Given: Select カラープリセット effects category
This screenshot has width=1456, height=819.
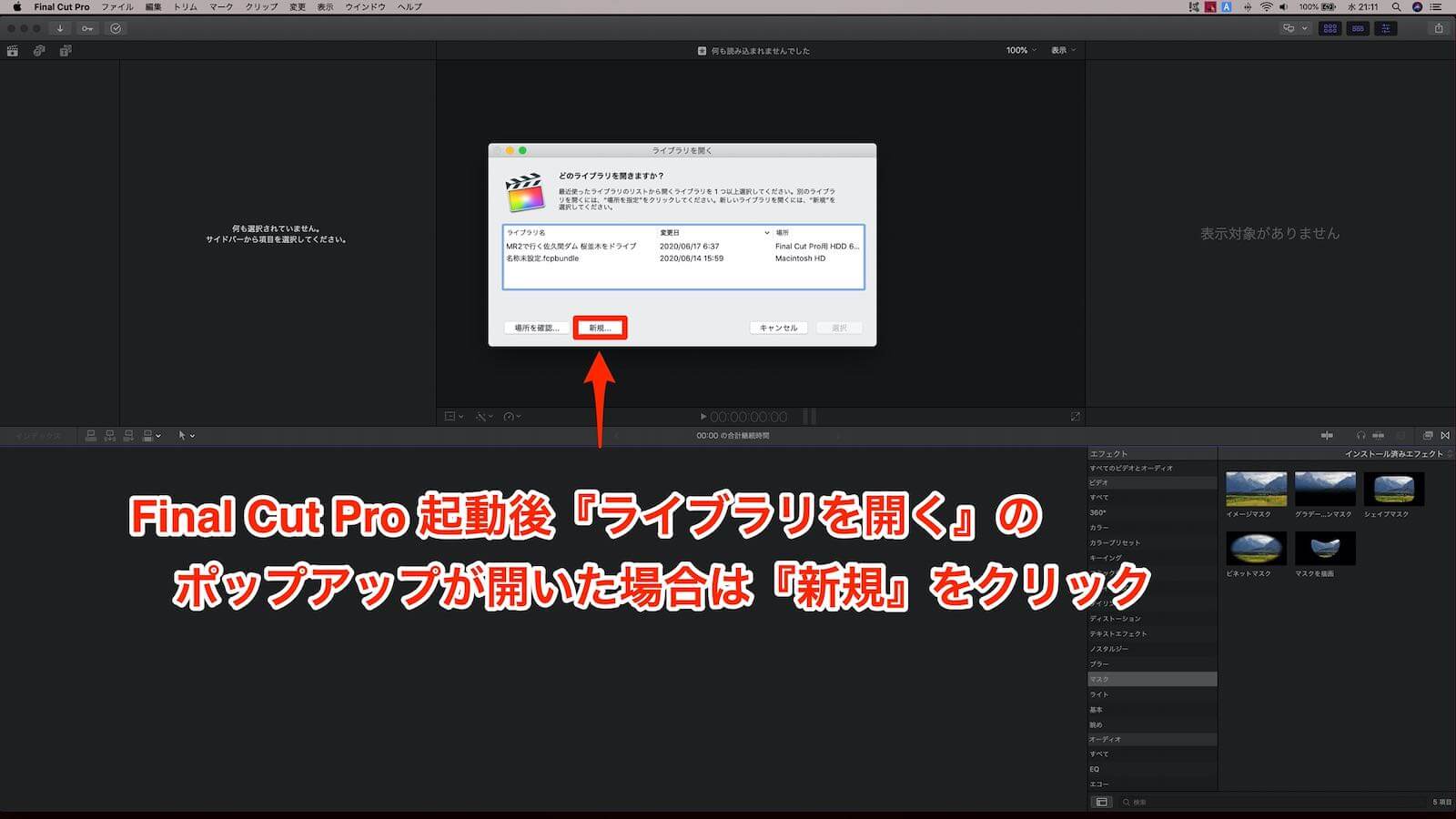Looking at the screenshot, I should (x=1152, y=542).
